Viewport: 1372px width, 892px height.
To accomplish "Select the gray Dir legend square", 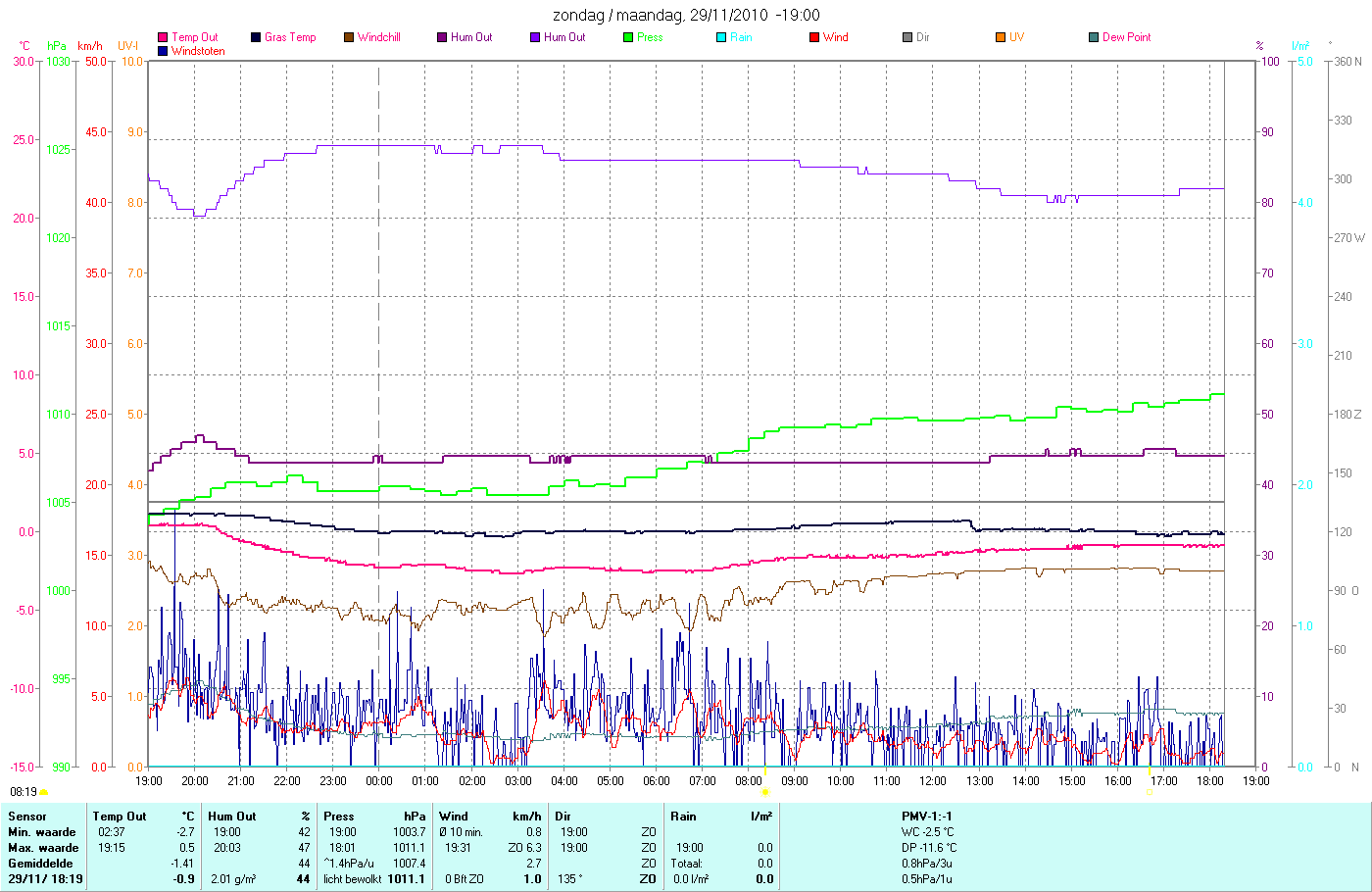I will point(907,37).
